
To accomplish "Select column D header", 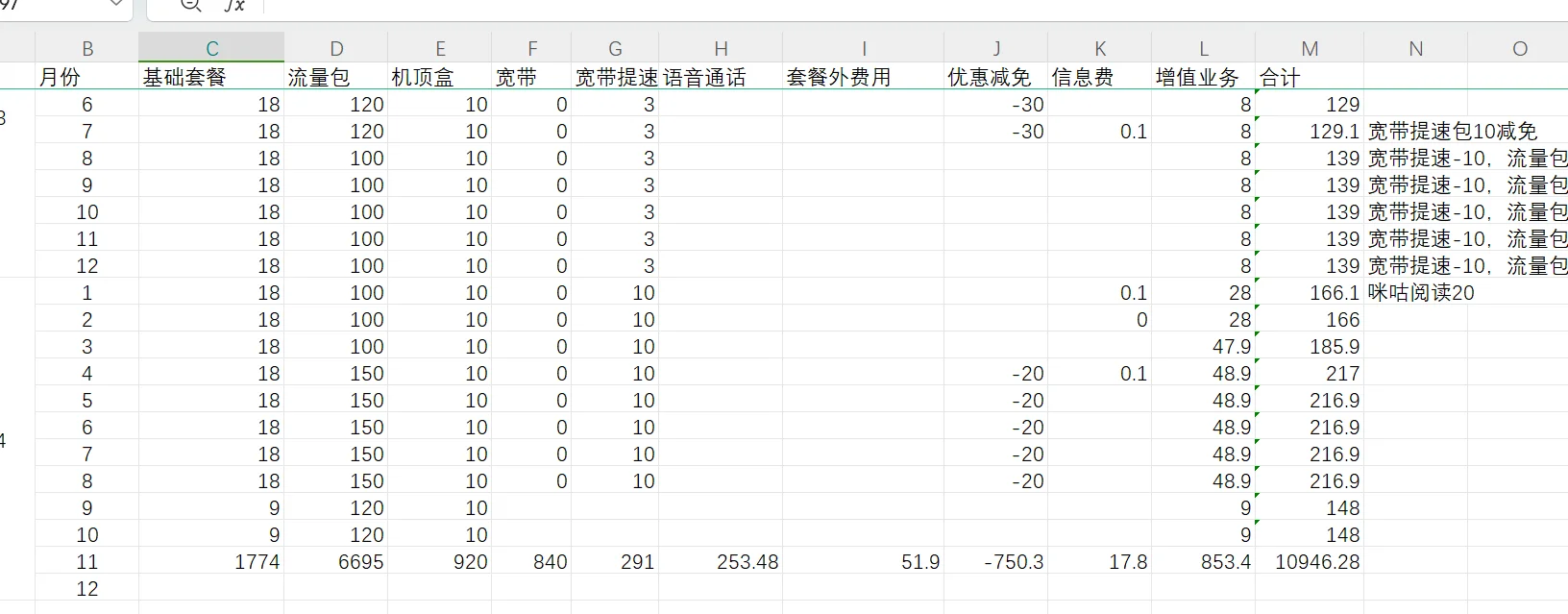I will pyautogui.click(x=336, y=49).
